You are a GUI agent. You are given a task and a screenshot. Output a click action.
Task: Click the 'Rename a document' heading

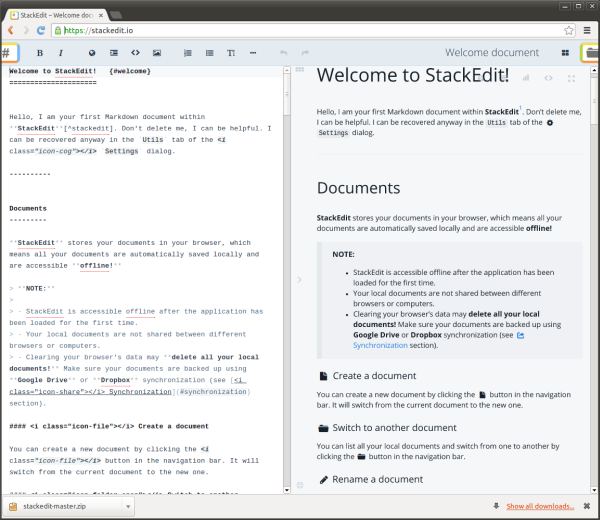377,479
